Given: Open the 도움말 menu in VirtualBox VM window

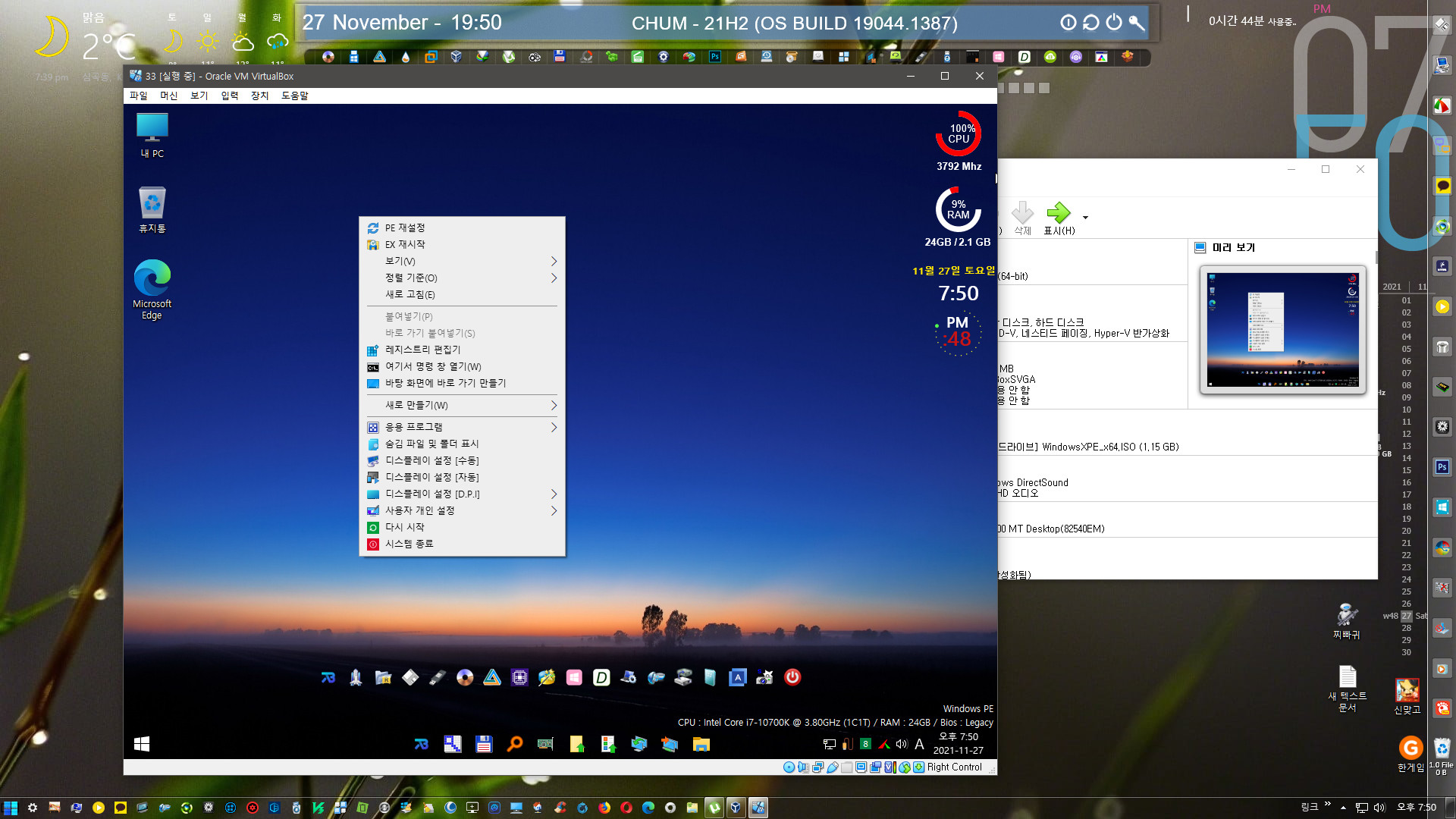Looking at the screenshot, I should [295, 96].
